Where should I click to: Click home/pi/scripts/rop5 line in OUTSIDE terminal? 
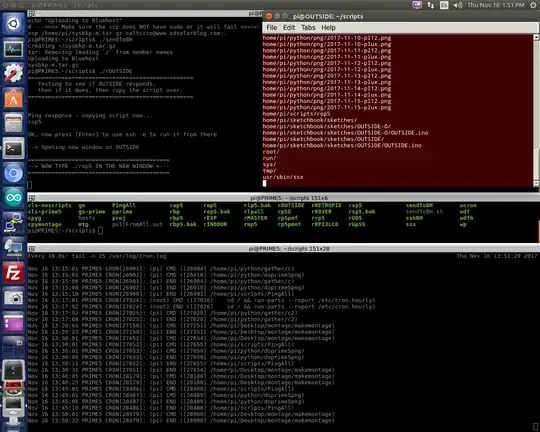coord(296,114)
